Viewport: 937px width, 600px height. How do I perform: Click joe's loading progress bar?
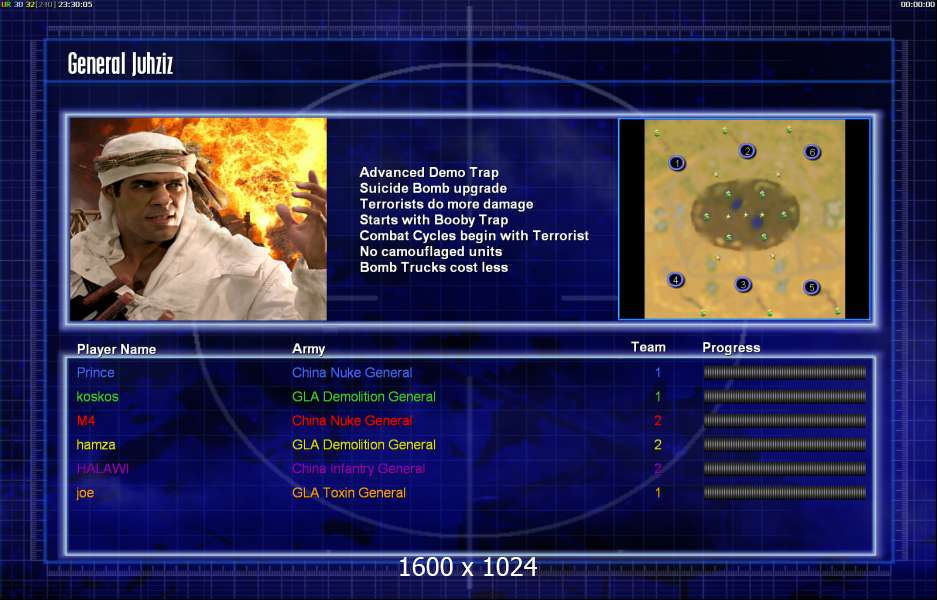[x=785, y=493]
